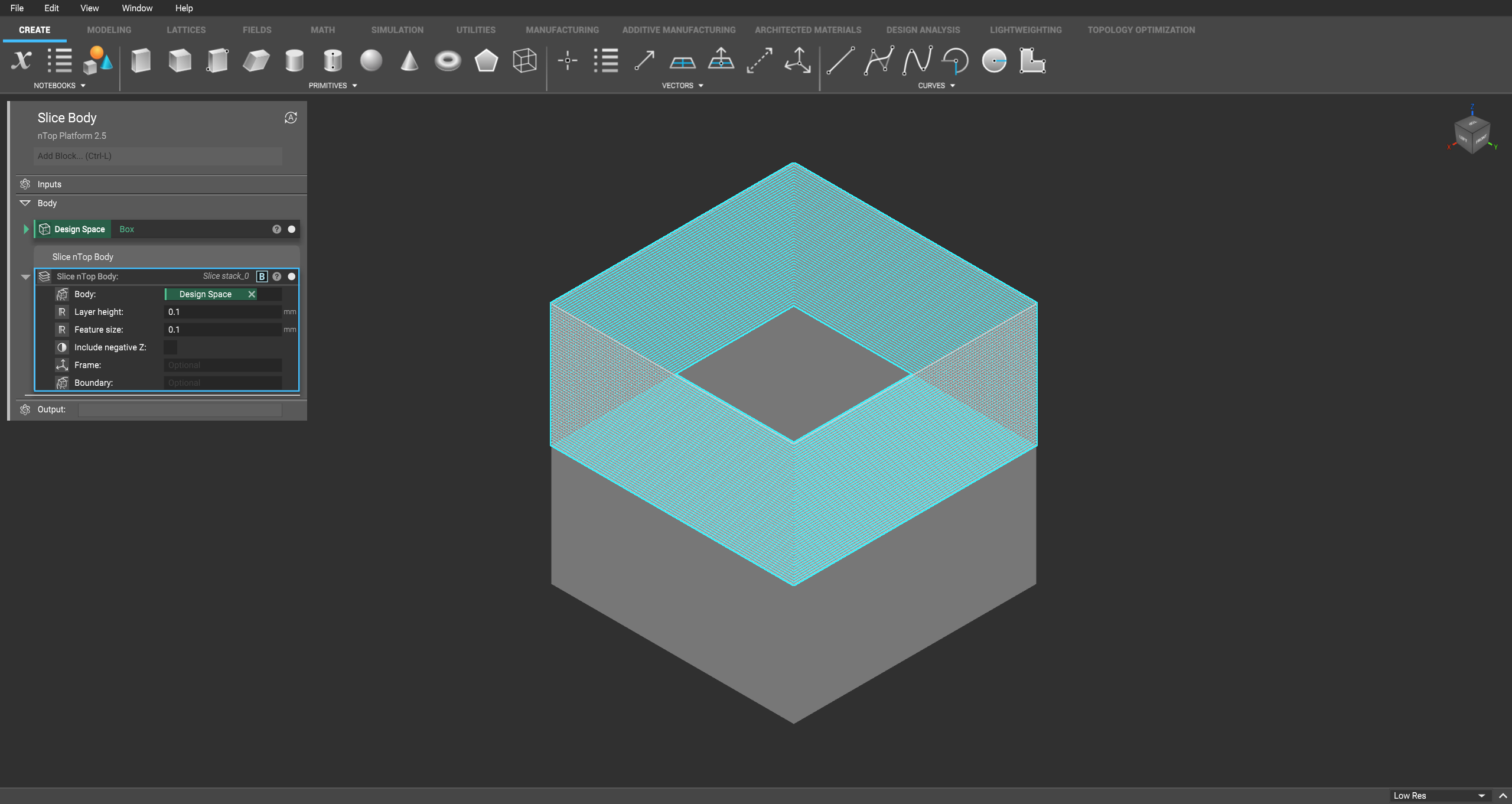Select the Cone primitive icon
This screenshot has width=1512, height=804.
(409, 60)
